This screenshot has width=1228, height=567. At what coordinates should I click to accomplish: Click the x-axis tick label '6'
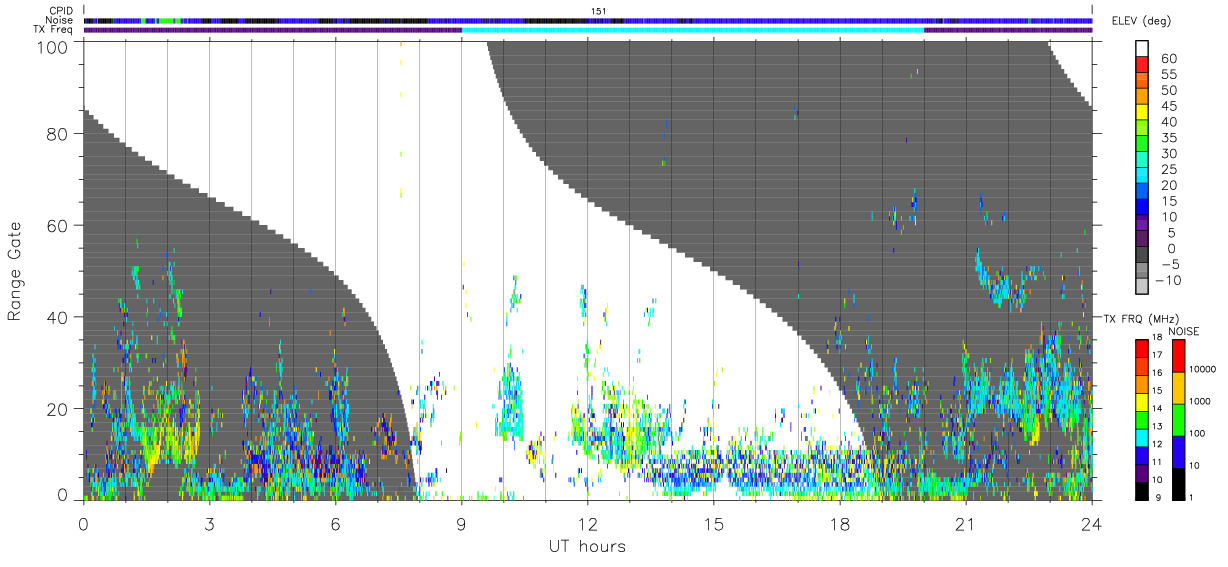click(x=335, y=523)
